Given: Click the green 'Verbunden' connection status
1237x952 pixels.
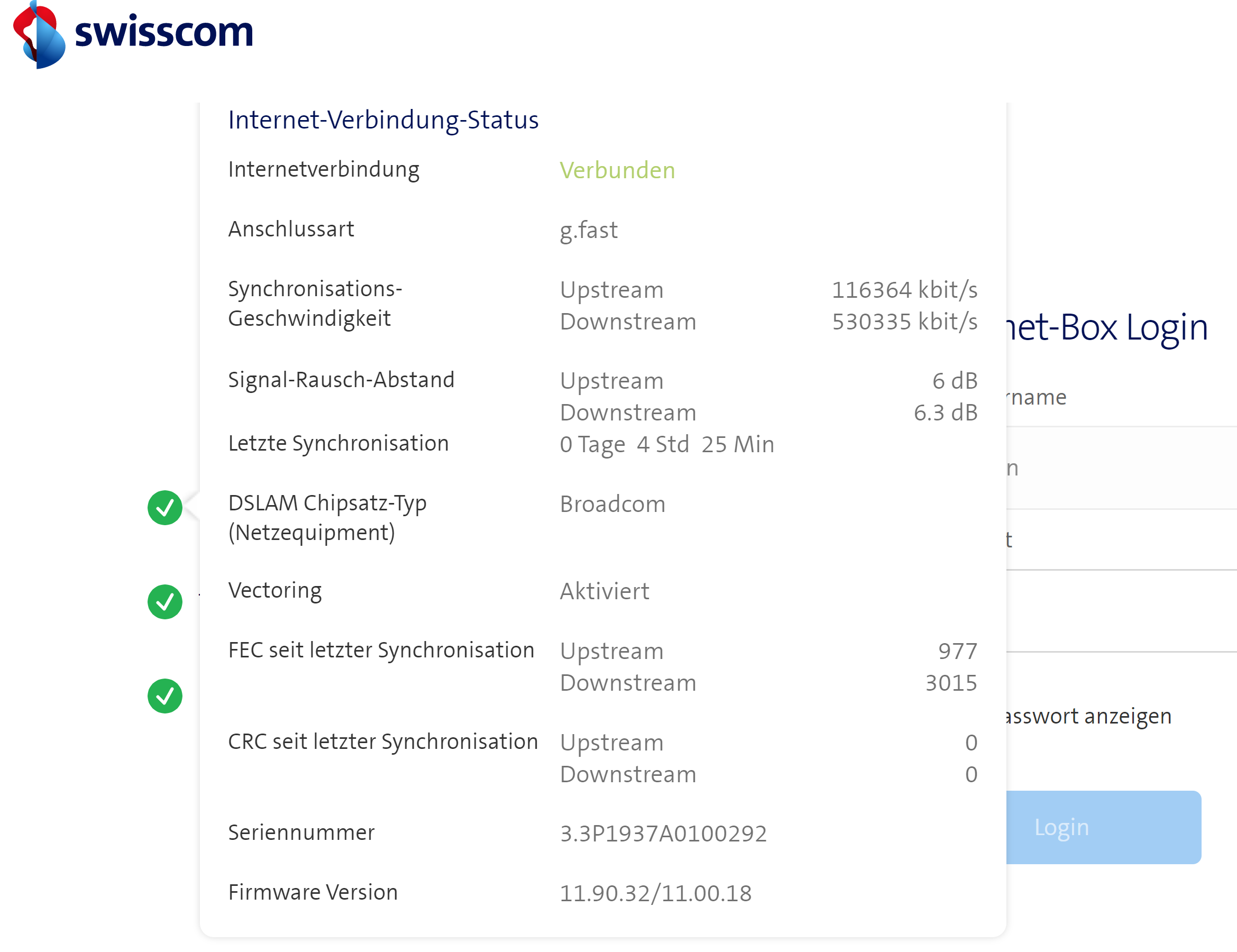Looking at the screenshot, I should click(x=617, y=170).
